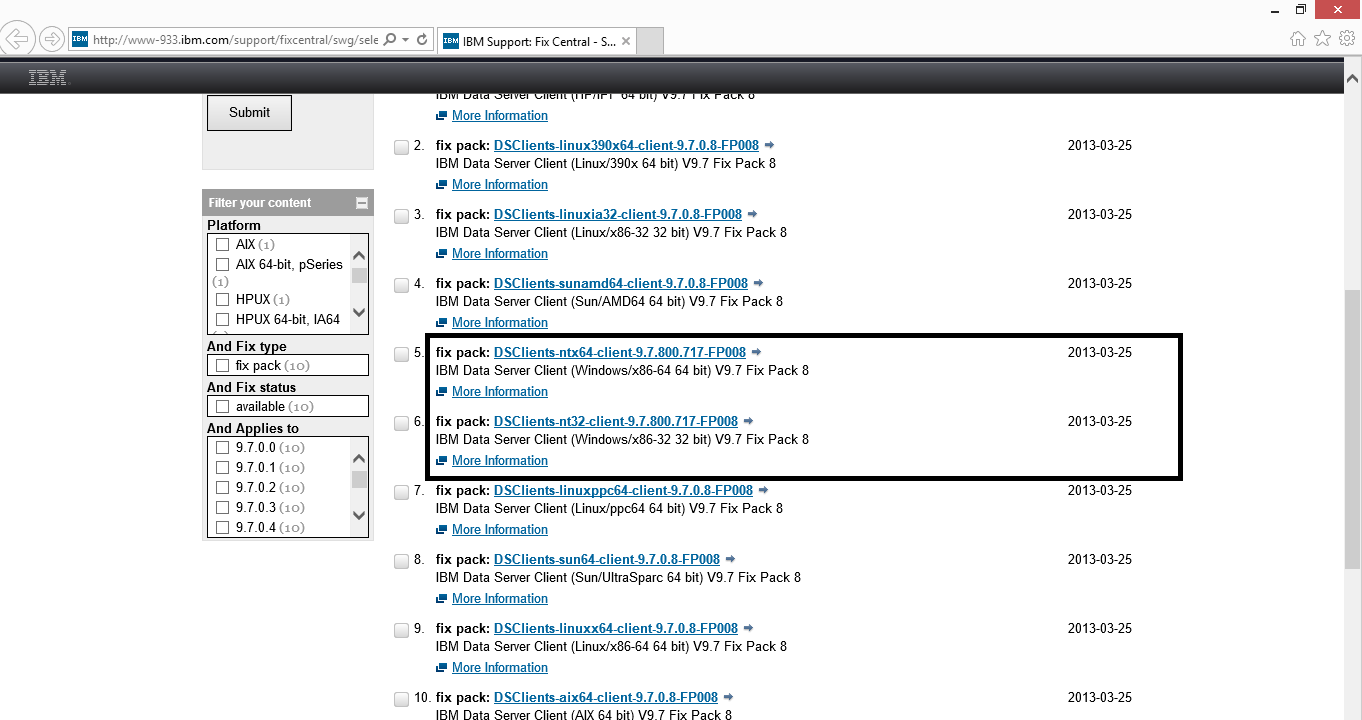Check the available fix status filter
Image resolution: width=1362 pixels, height=720 pixels.
pyautogui.click(x=223, y=407)
